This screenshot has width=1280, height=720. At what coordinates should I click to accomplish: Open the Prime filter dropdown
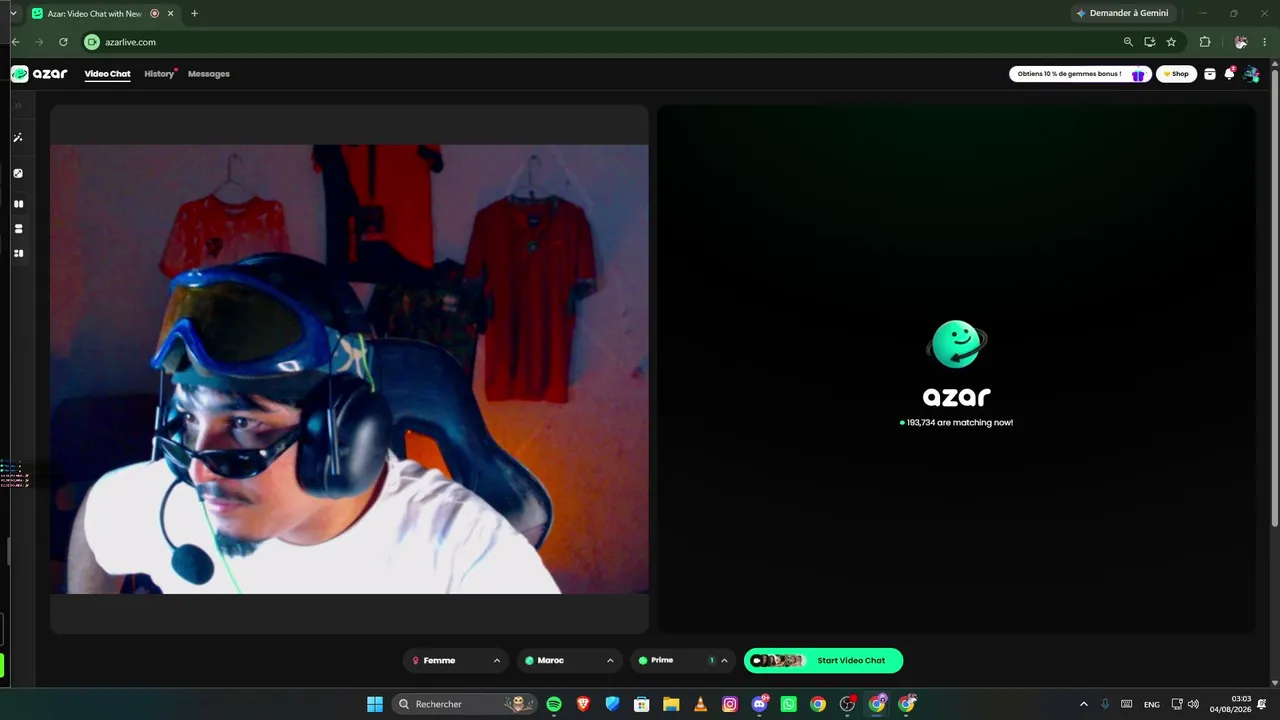coord(683,661)
